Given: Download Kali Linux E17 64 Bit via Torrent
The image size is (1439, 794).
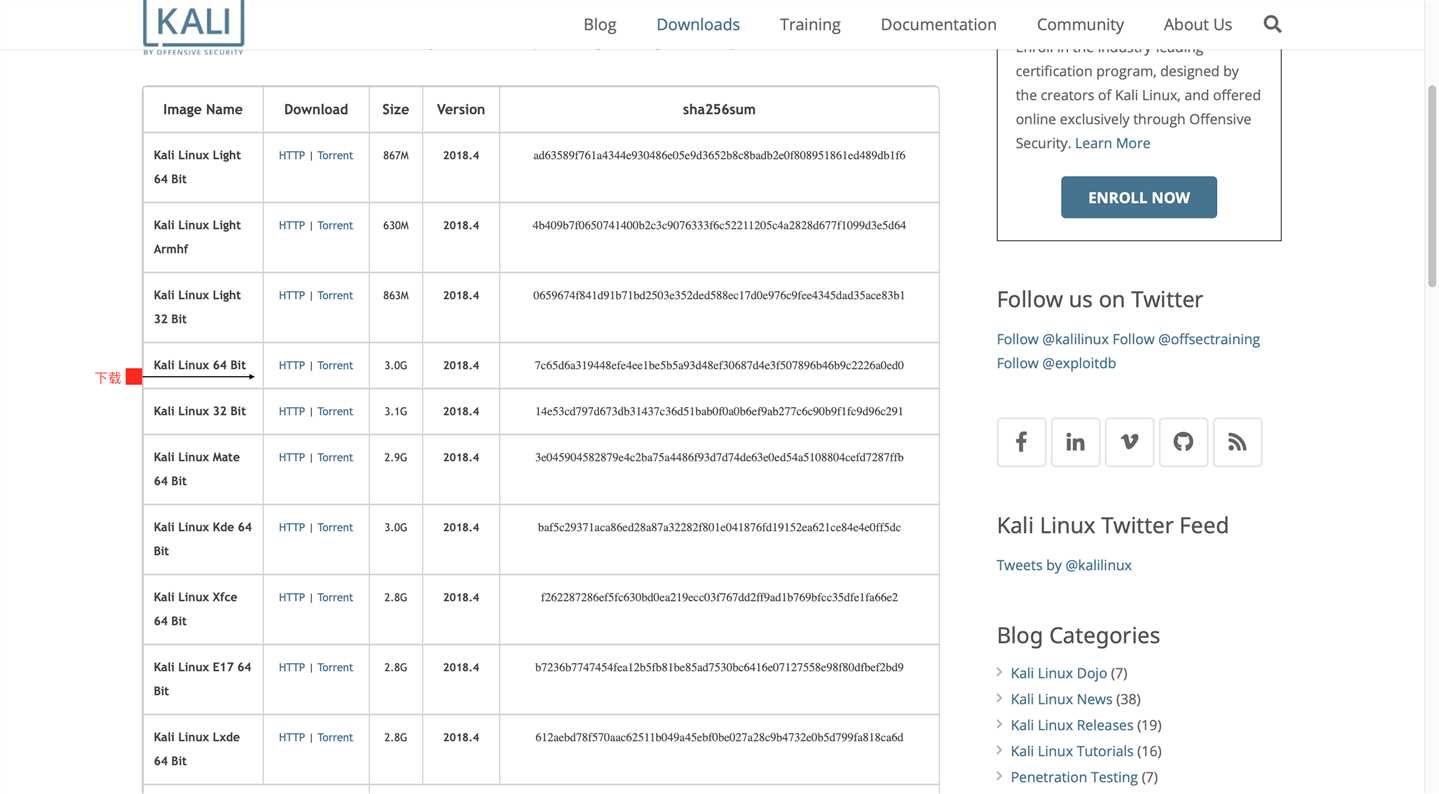Looking at the screenshot, I should (335, 667).
